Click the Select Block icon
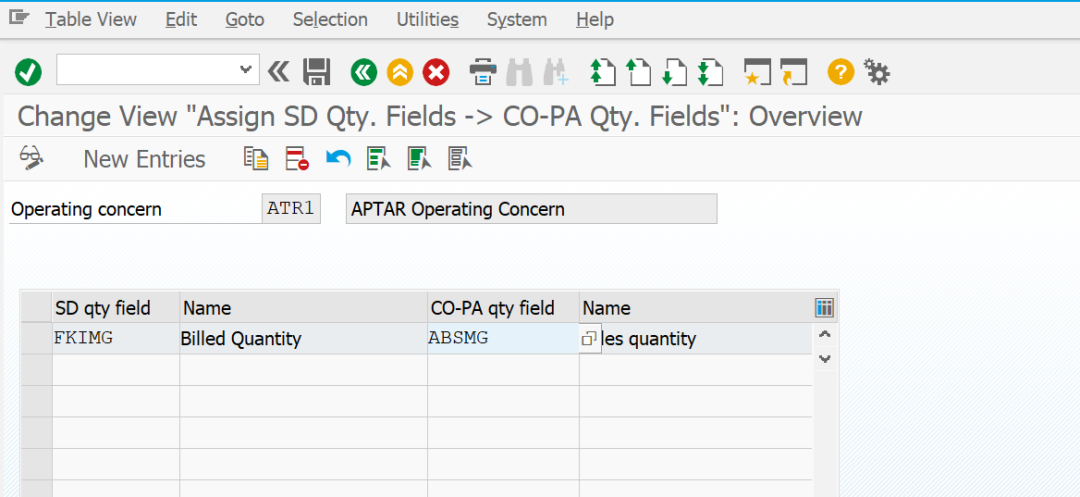Viewport: 1080px width, 497px height. 419,158
